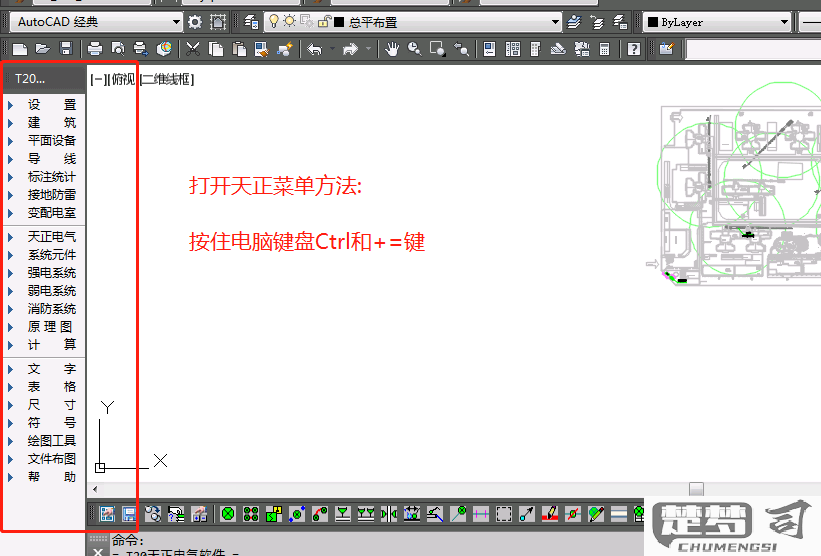Expand the 平面设备 menu triangle
Image resolution: width=821 pixels, height=556 pixels.
point(10,141)
